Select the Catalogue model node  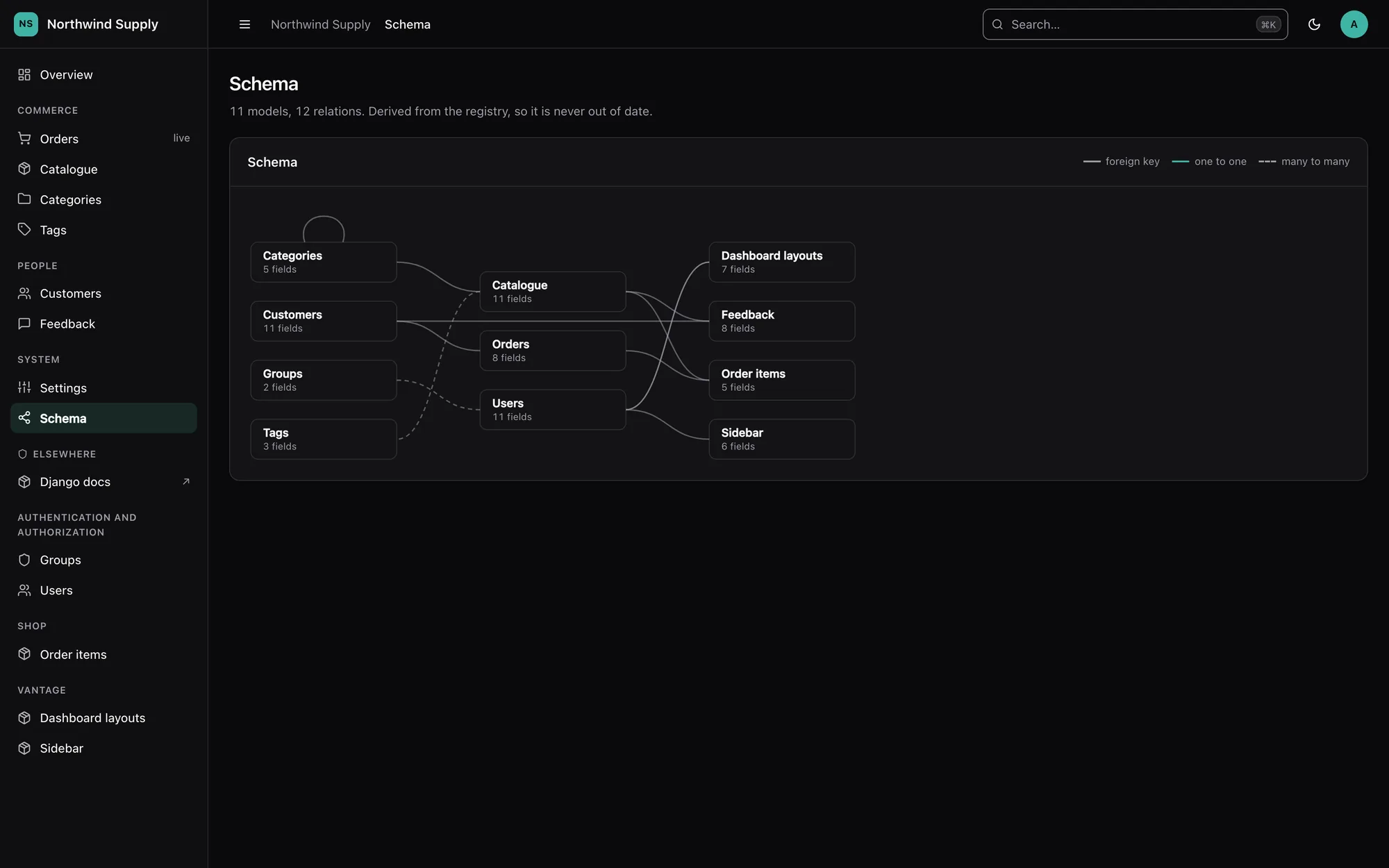click(553, 292)
